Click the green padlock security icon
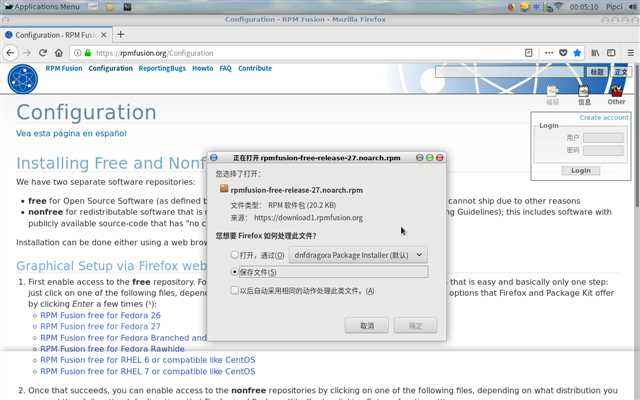 [87, 53]
